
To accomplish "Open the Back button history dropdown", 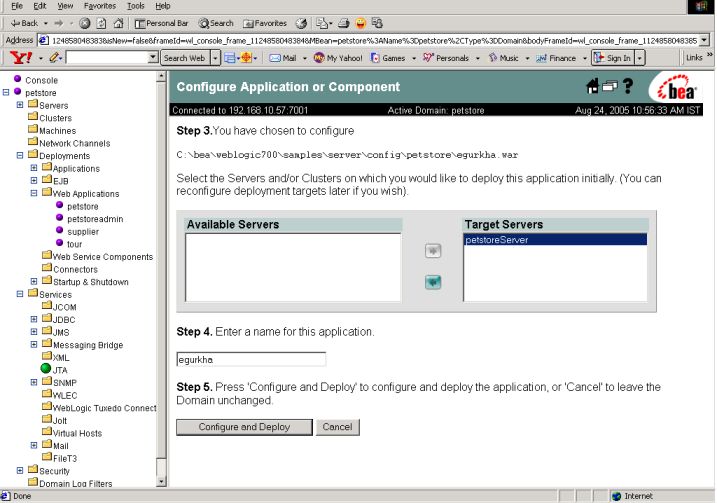I will click(x=45, y=23).
